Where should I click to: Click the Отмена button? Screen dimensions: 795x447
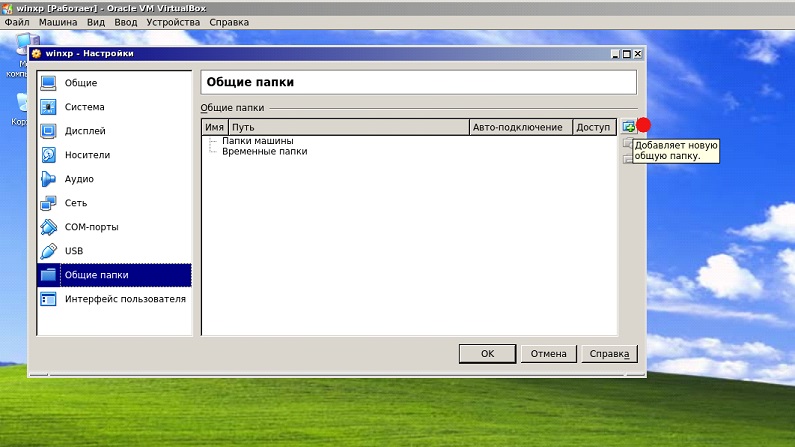click(x=548, y=353)
